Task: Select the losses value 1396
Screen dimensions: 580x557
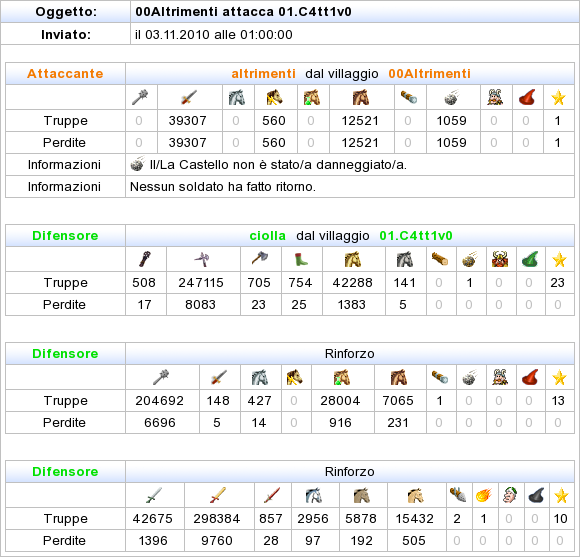Action: click(153, 540)
